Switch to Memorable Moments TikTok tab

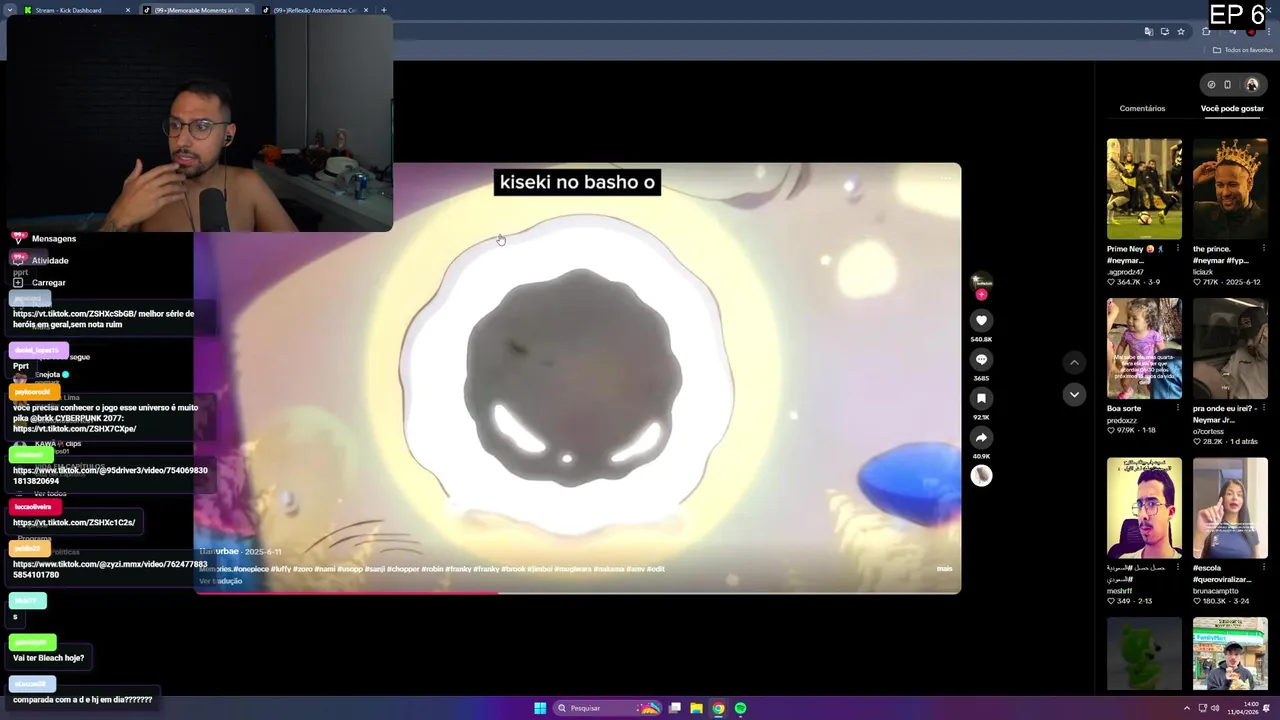[x=195, y=10]
